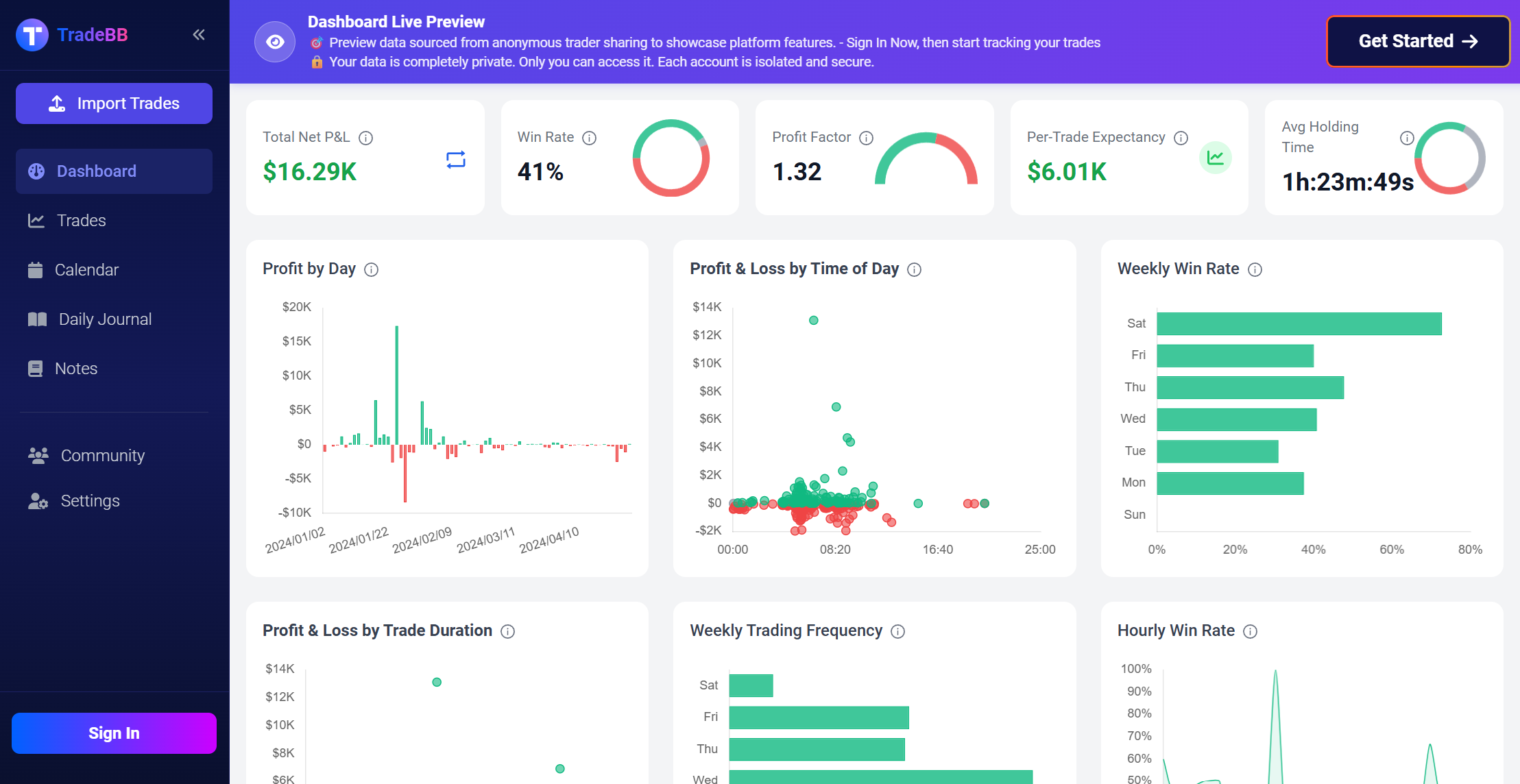Screen dimensions: 1520x784
Task: Click the Sat bar in Weekly Trading Frequency
Action: (751, 685)
